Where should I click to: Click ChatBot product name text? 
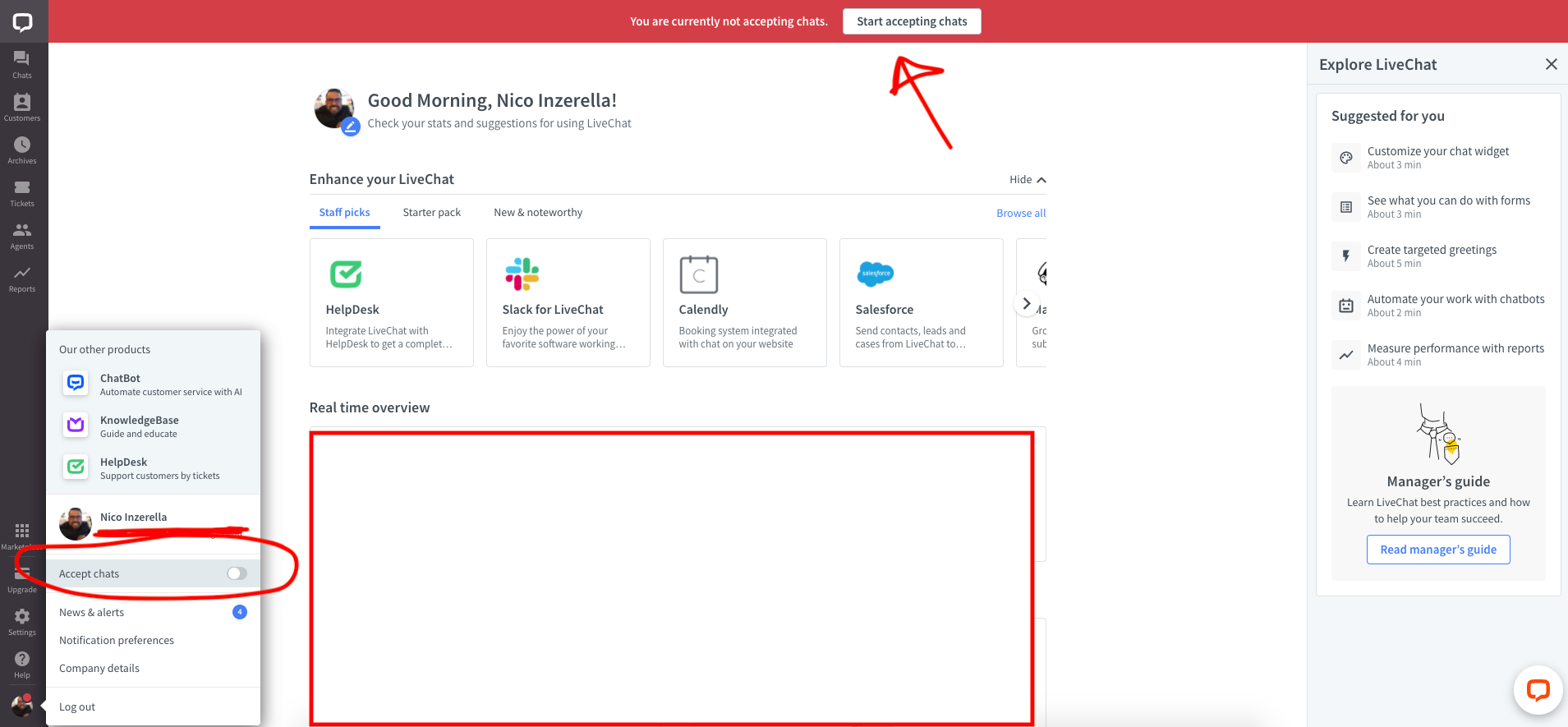(x=120, y=378)
